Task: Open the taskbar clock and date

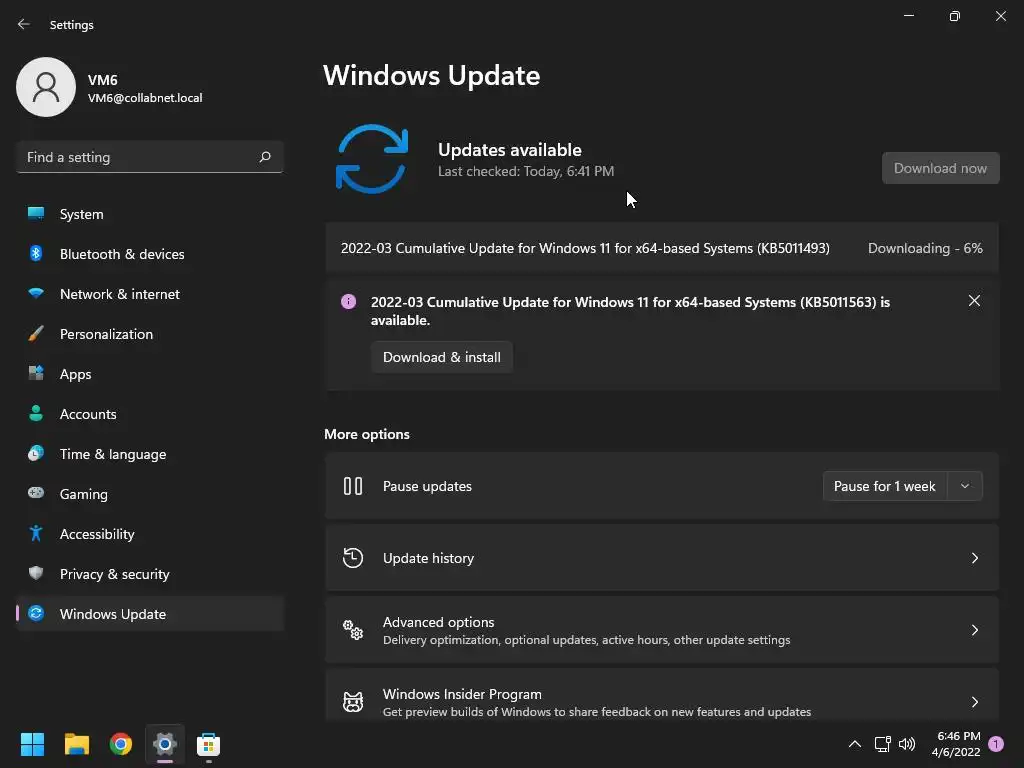Action: tap(956, 744)
